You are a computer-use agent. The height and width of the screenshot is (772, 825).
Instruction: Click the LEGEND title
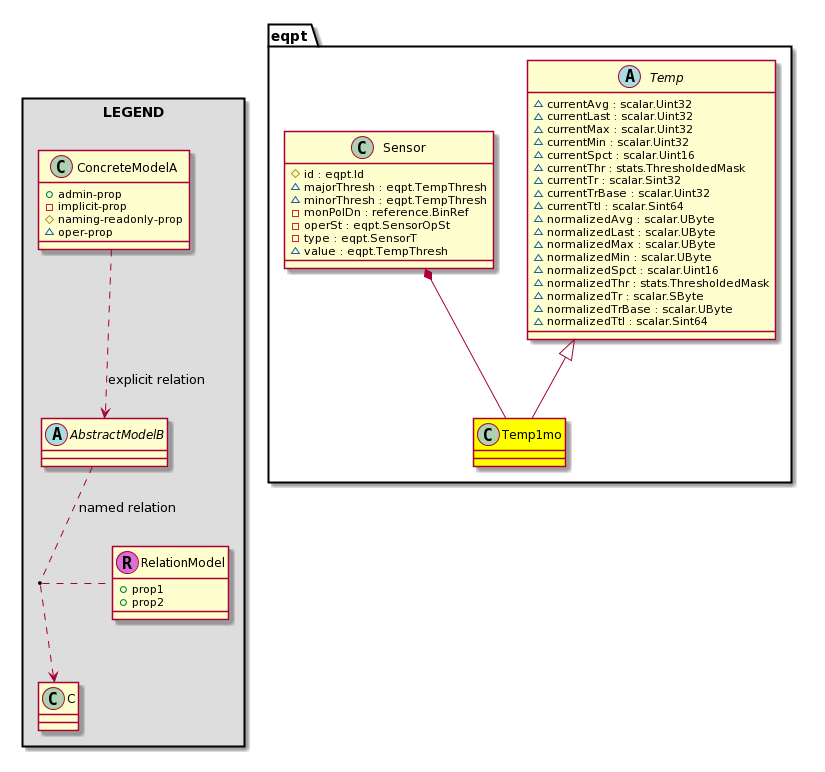(133, 112)
